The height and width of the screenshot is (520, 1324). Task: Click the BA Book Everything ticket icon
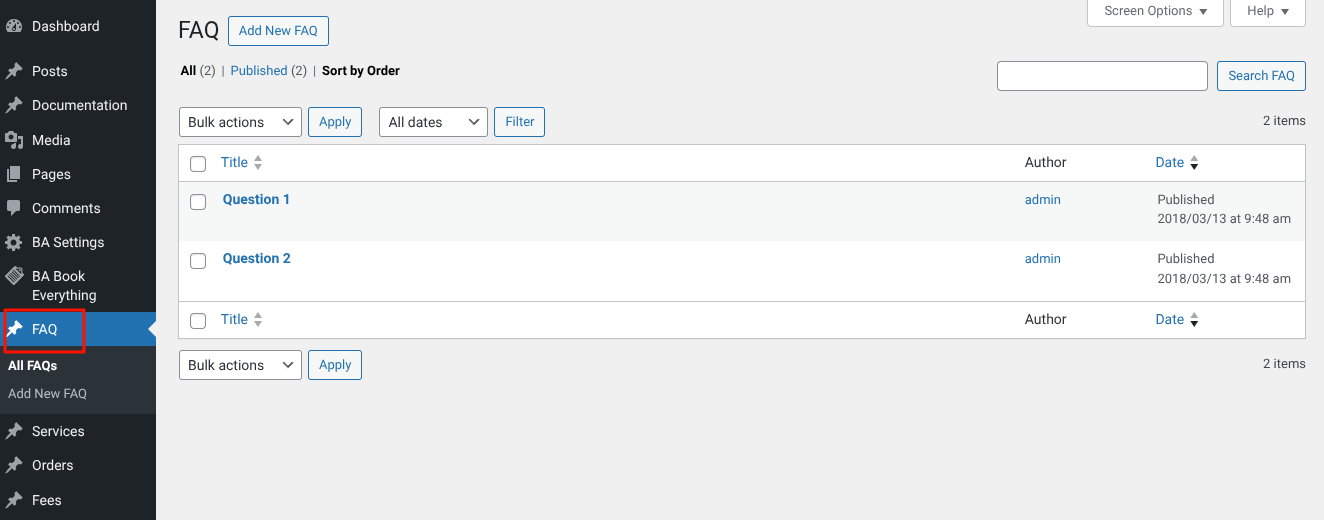(14, 276)
